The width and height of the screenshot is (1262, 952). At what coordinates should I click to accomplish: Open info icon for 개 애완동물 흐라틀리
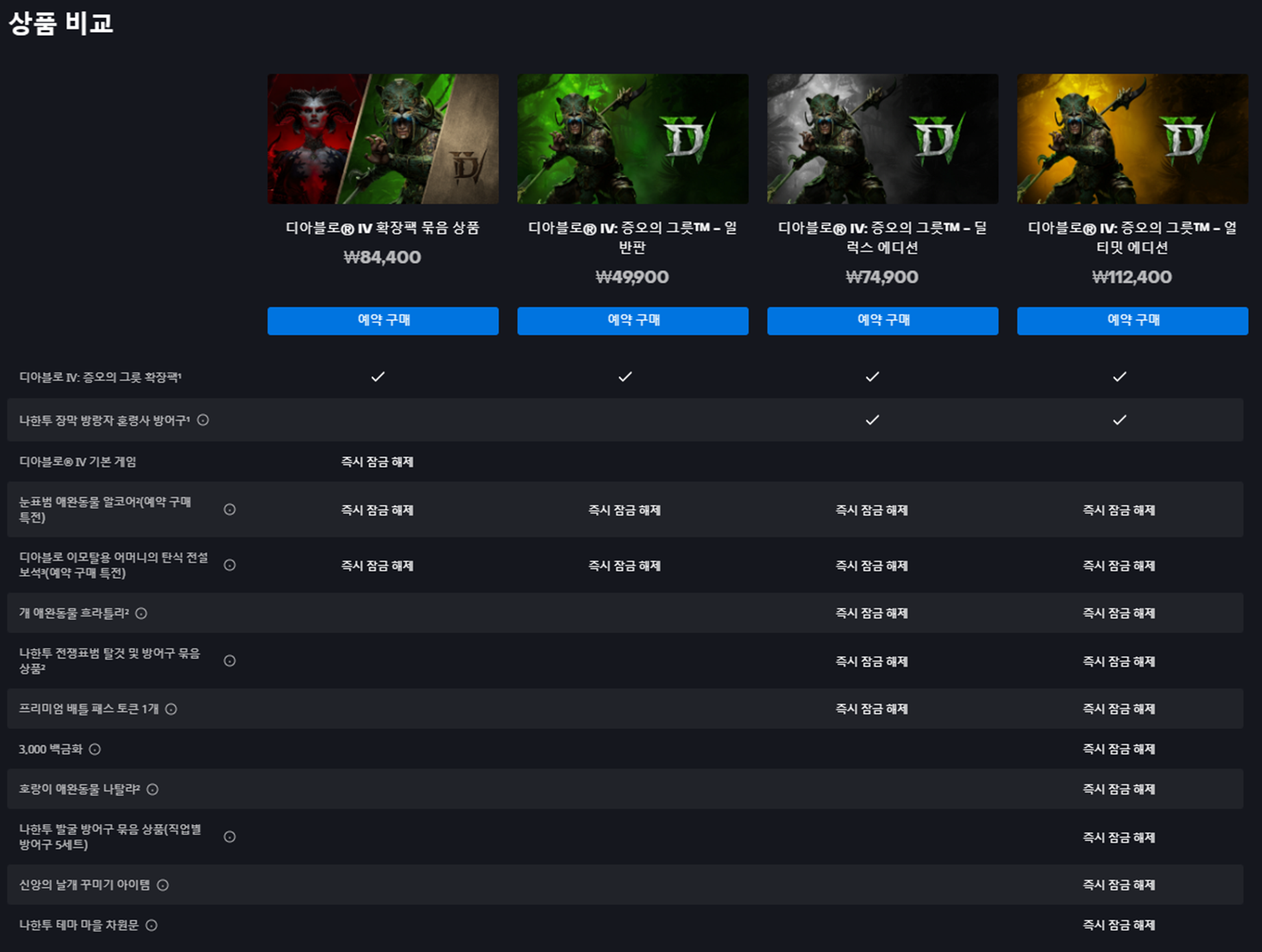pyautogui.click(x=141, y=613)
